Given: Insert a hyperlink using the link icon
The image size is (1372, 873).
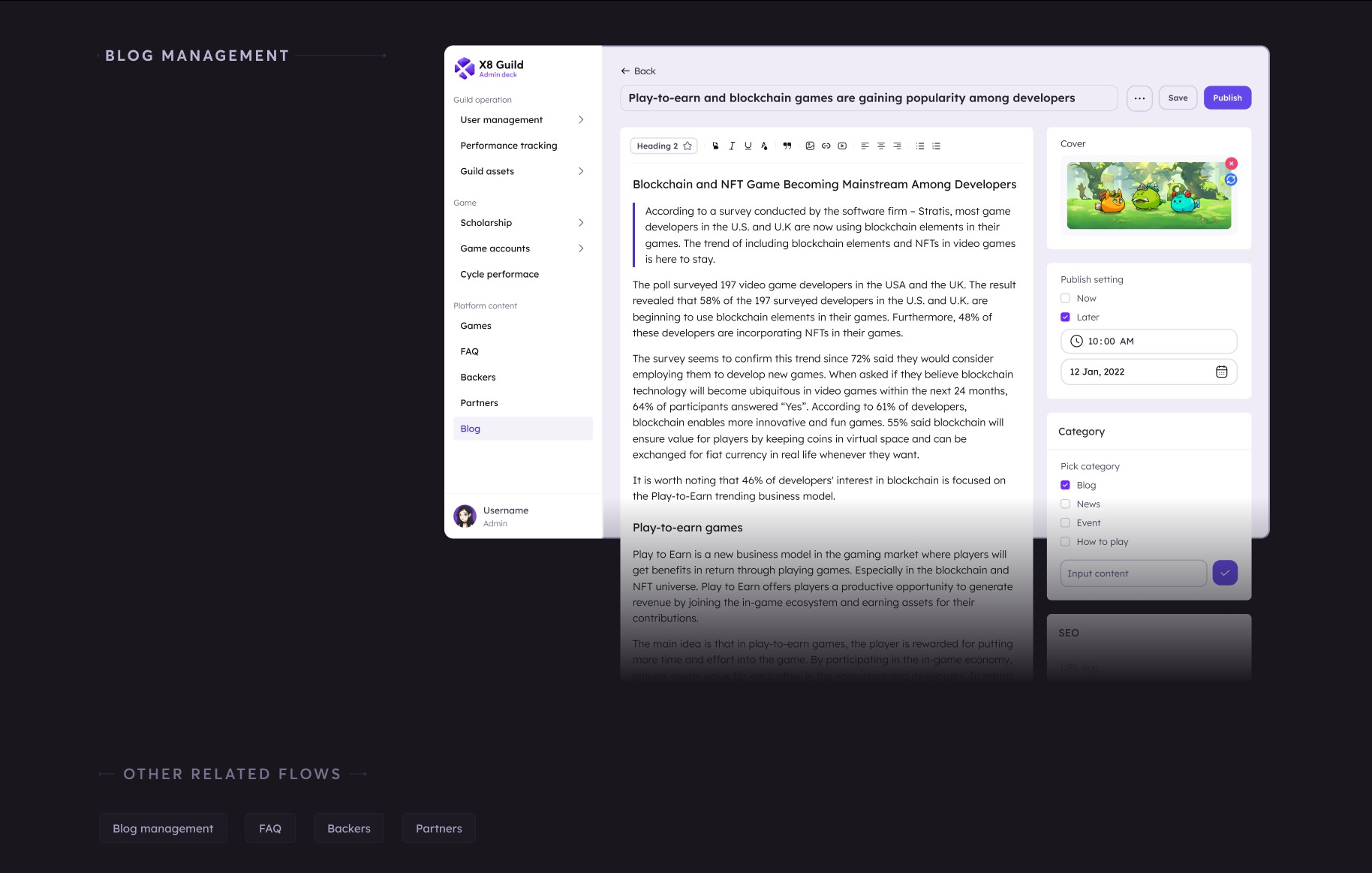Looking at the screenshot, I should (x=826, y=146).
